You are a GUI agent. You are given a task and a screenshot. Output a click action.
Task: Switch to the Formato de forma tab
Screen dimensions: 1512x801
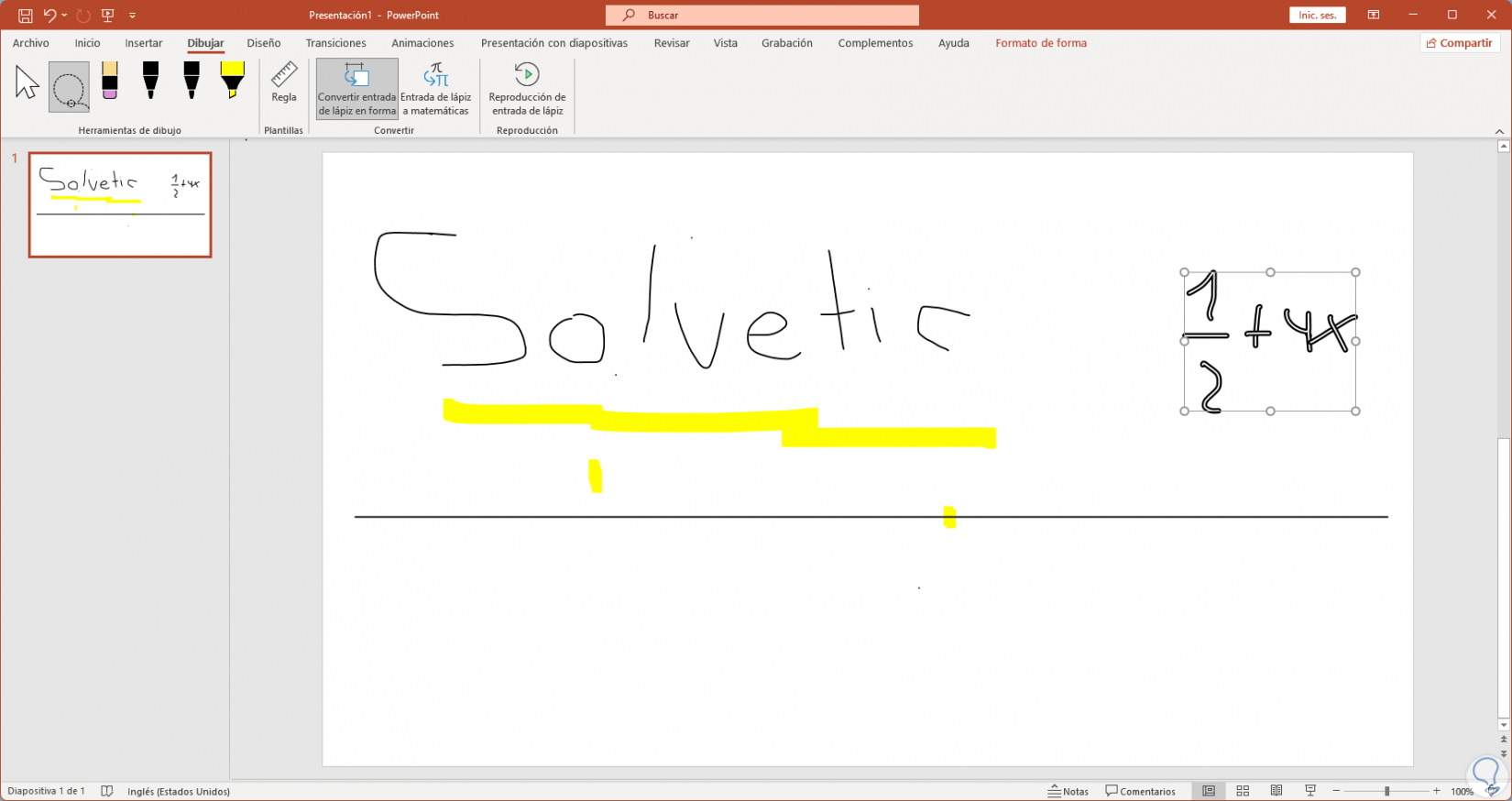pyautogui.click(x=1041, y=43)
